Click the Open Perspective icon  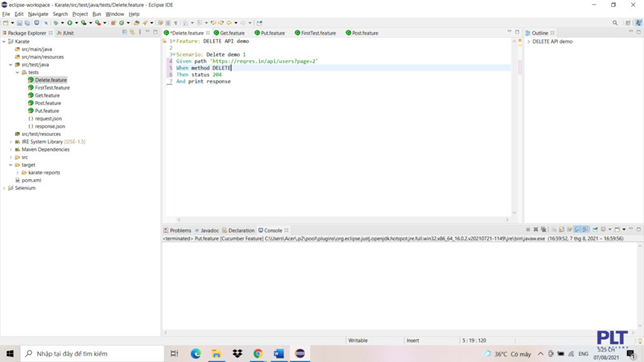(628, 23)
